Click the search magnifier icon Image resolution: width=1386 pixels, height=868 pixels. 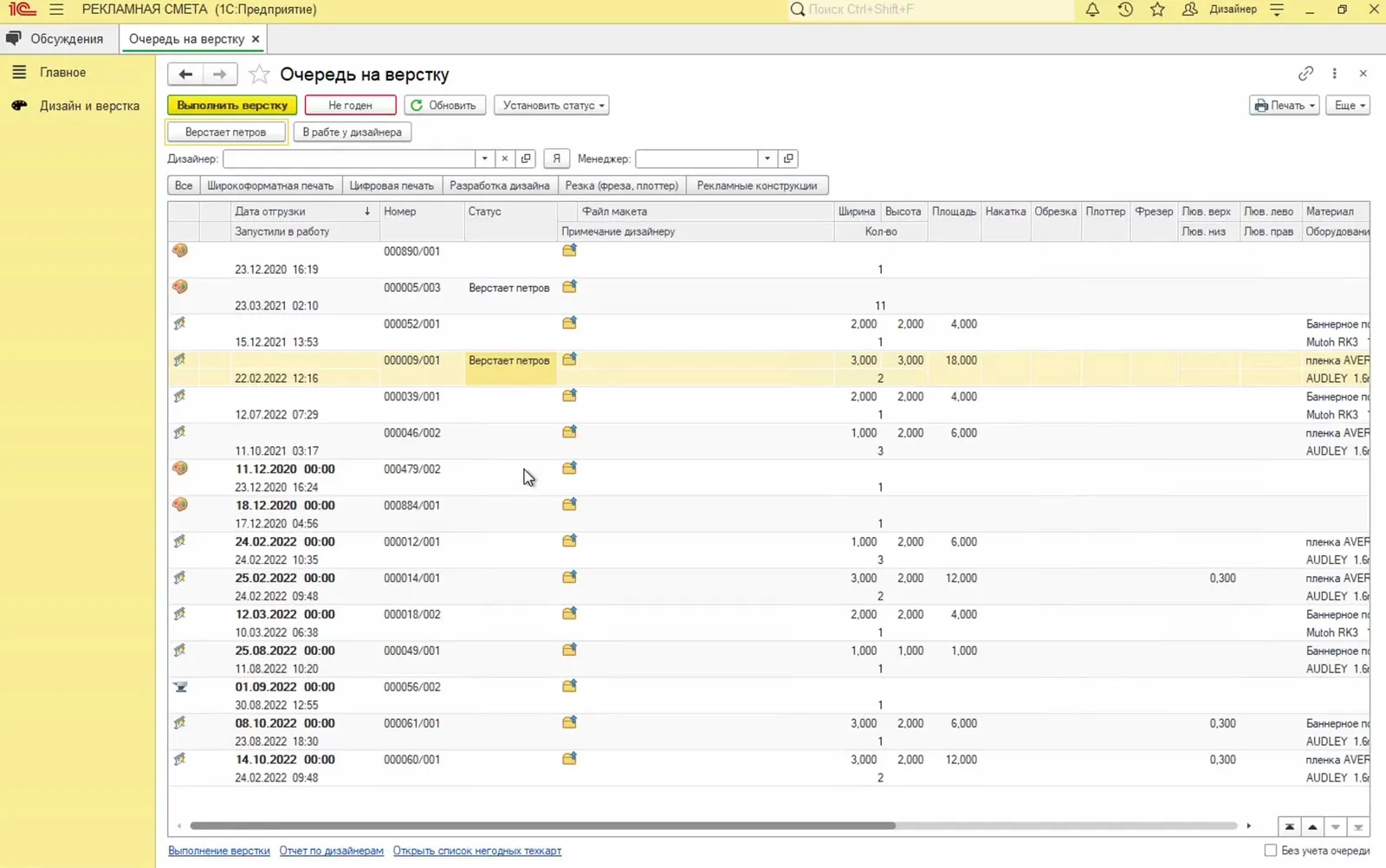798,10
